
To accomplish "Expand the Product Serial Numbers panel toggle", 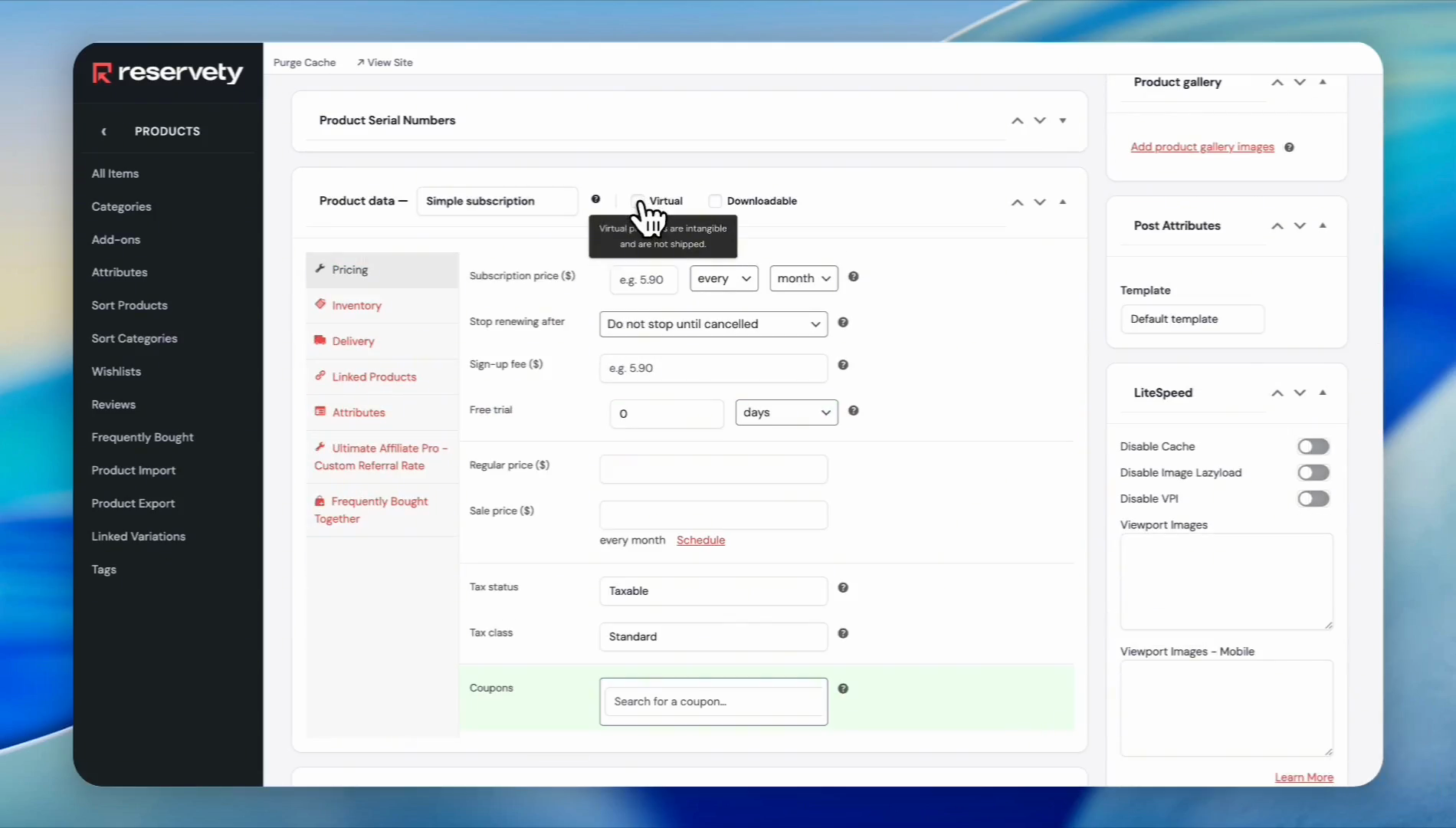I will 1063,120.
